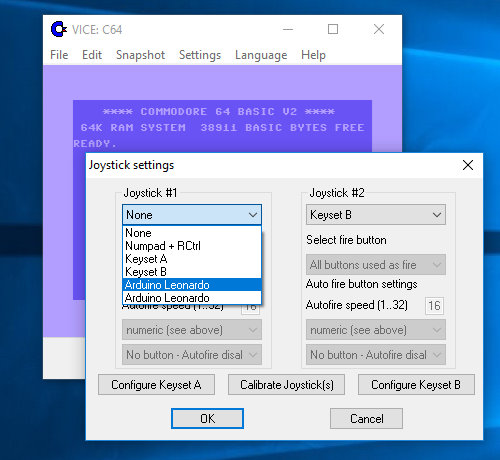The width and height of the screenshot is (500, 460).
Task: Open Joystick #1 'numeric (see above)' dropdown
Action: [192, 330]
